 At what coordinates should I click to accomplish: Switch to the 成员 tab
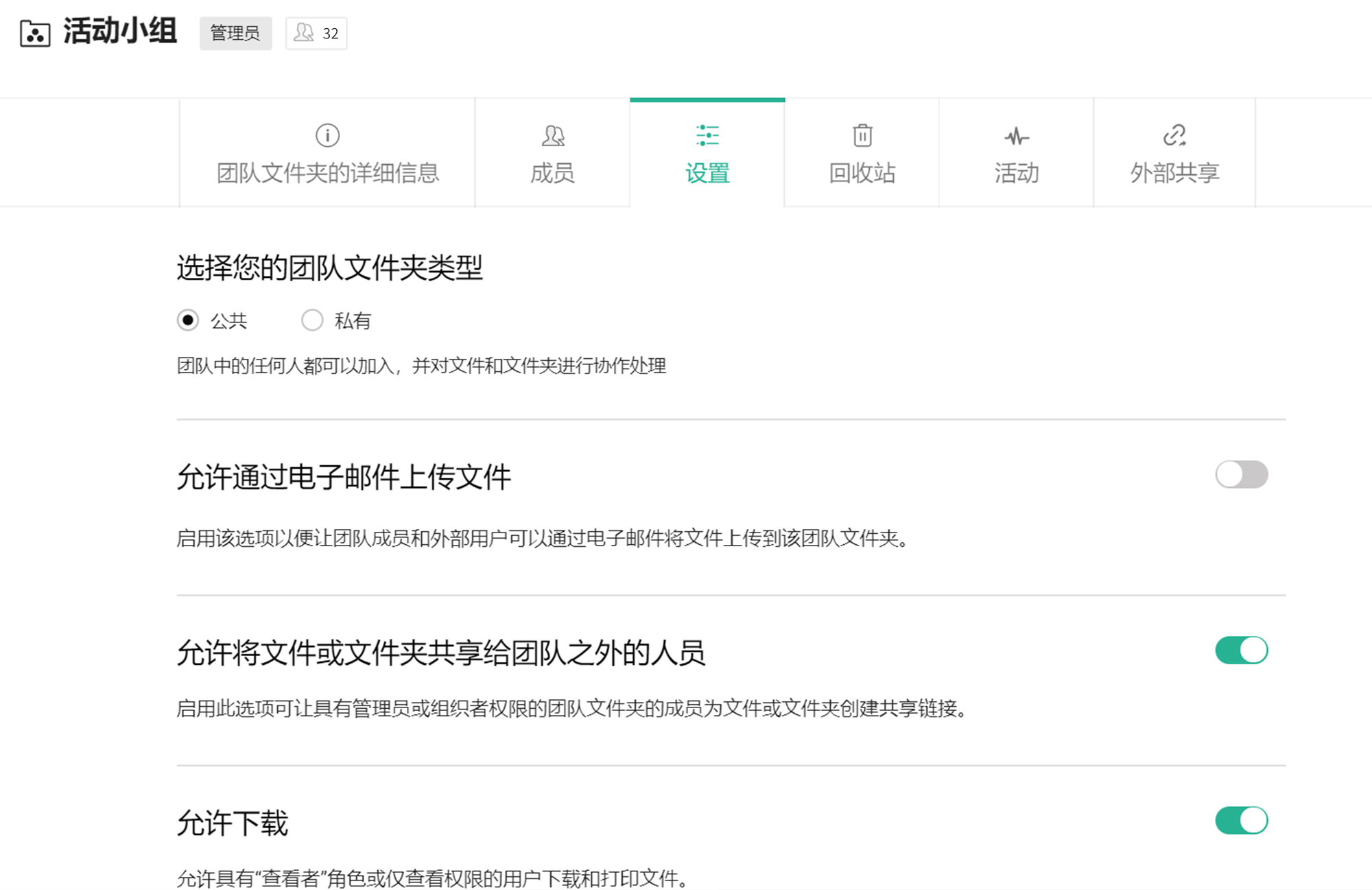[553, 172]
